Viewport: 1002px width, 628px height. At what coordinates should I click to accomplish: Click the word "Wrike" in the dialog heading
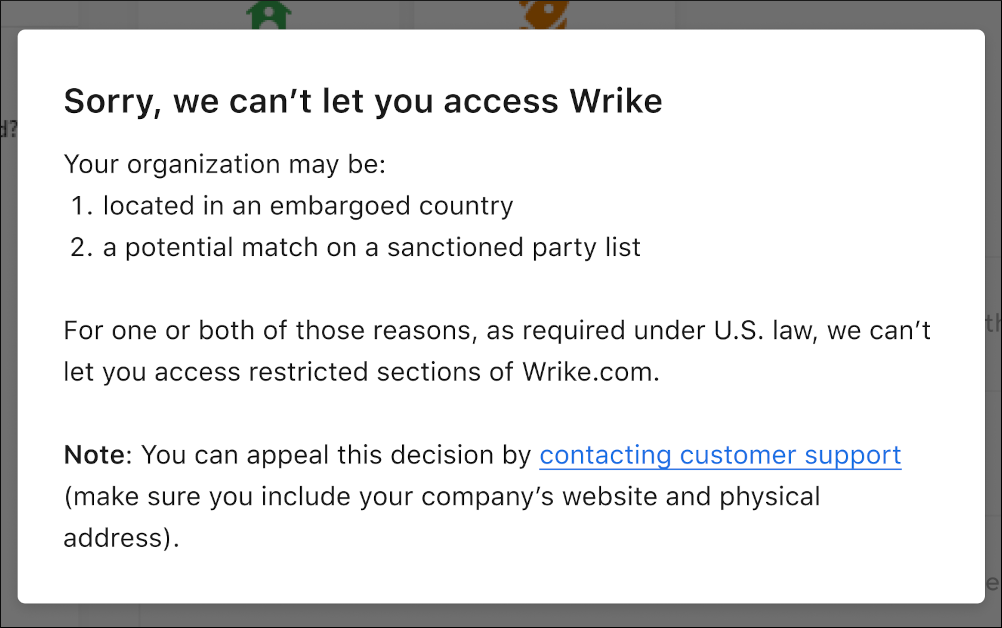click(x=615, y=101)
